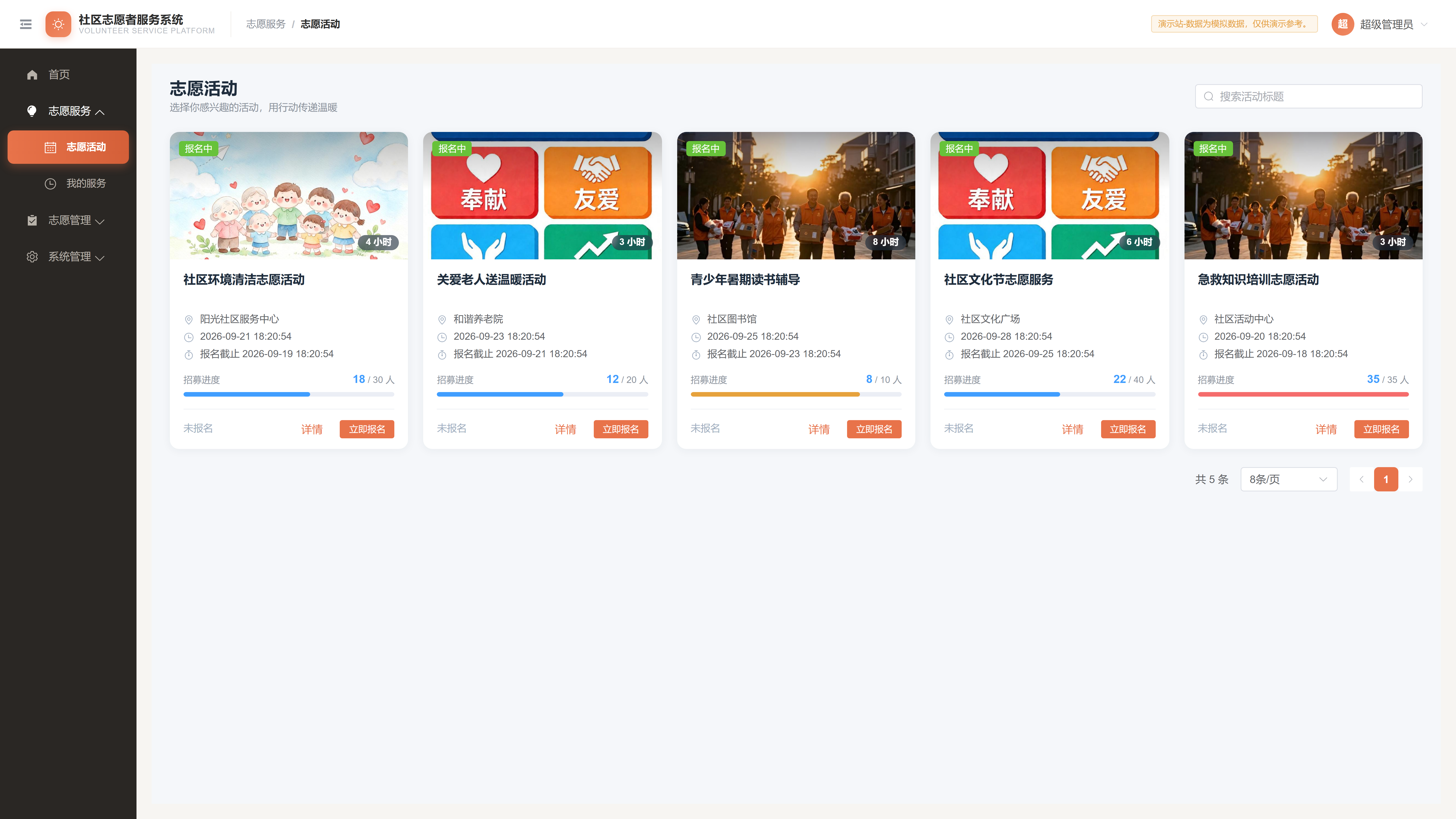This screenshot has width=1456, height=819.
Task: Click the calendar icon in 志愿活动 item
Action: [x=50, y=148]
